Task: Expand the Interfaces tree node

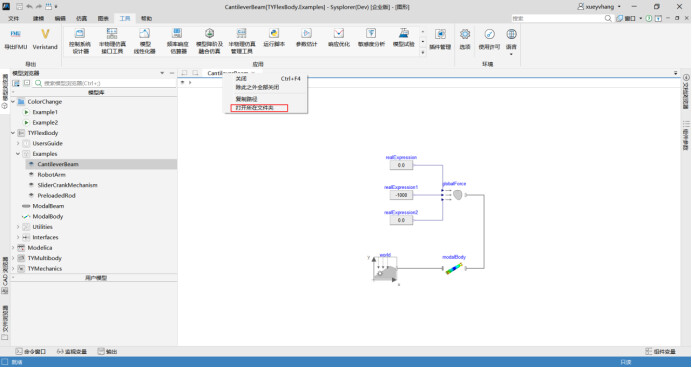Action: point(18,237)
